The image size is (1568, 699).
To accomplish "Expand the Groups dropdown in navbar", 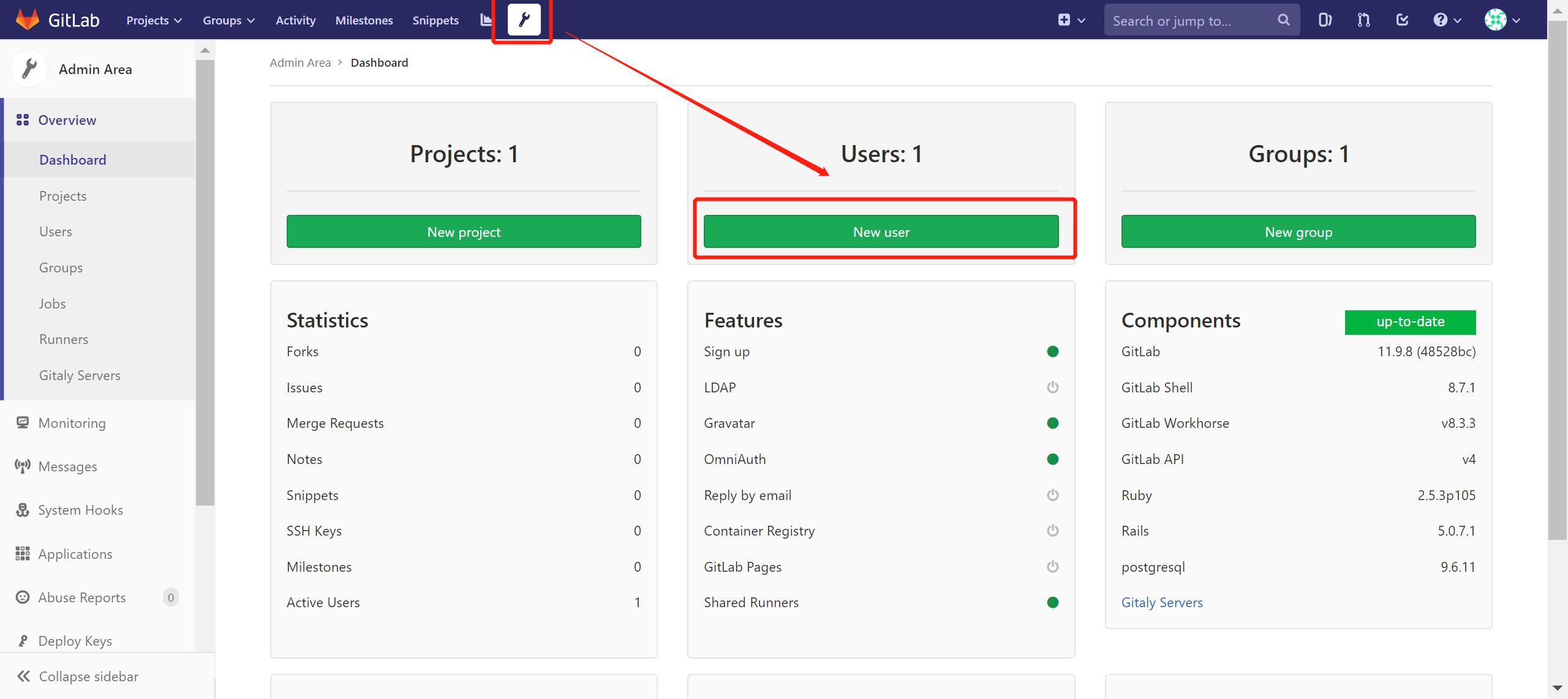I will (x=228, y=20).
